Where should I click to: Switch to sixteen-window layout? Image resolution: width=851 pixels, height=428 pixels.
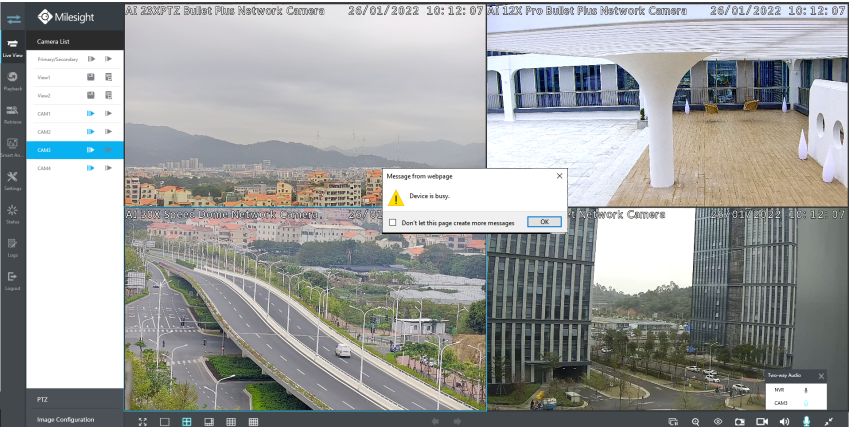point(253,421)
